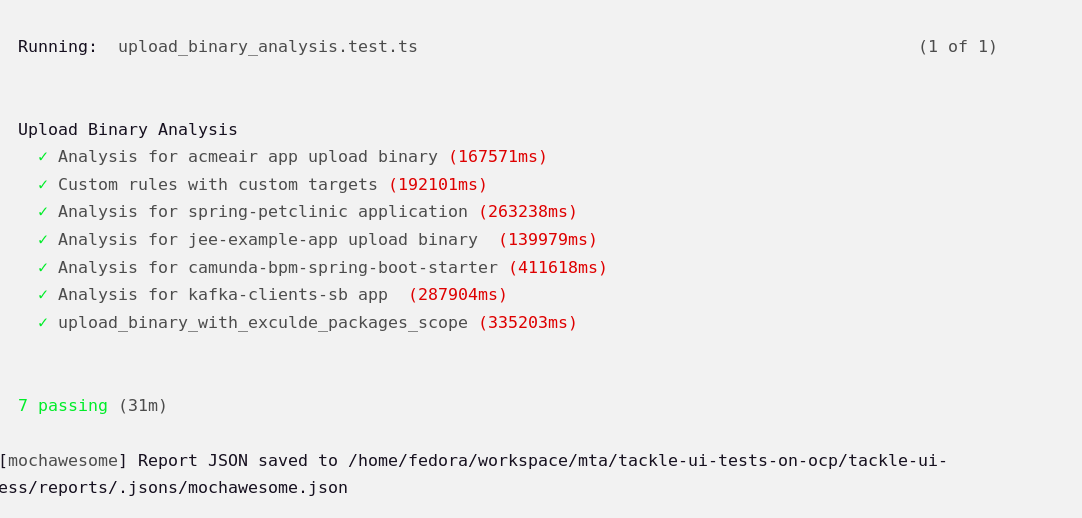Click the 7 passing summary text
Viewport: 1082px width, 518px height.
(62, 406)
